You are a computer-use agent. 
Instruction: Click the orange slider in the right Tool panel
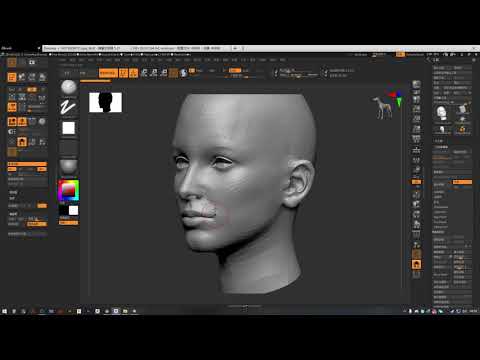462,182
